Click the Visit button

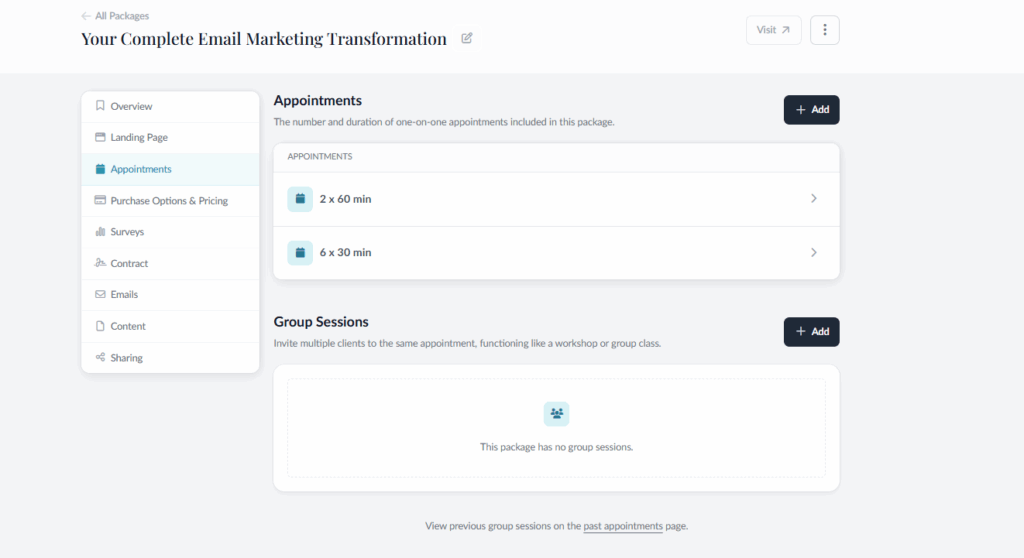[x=773, y=30]
